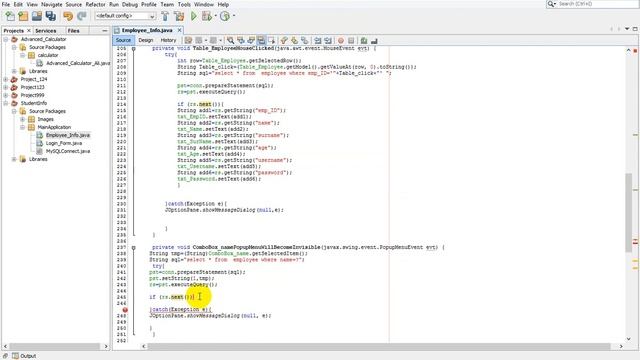The width and height of the screenshot is (640, 360).
Task: Click the Debug Project icon
Action: 207,16
